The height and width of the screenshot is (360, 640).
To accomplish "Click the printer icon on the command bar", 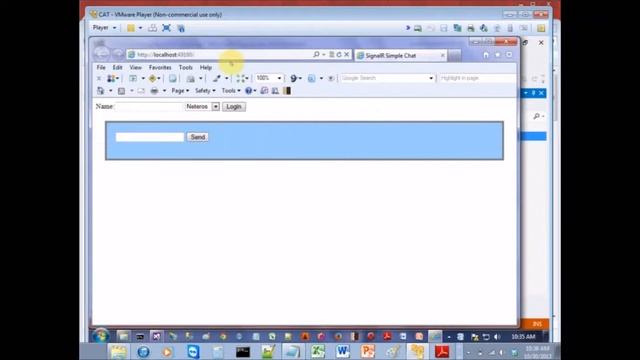I will 154,91.
